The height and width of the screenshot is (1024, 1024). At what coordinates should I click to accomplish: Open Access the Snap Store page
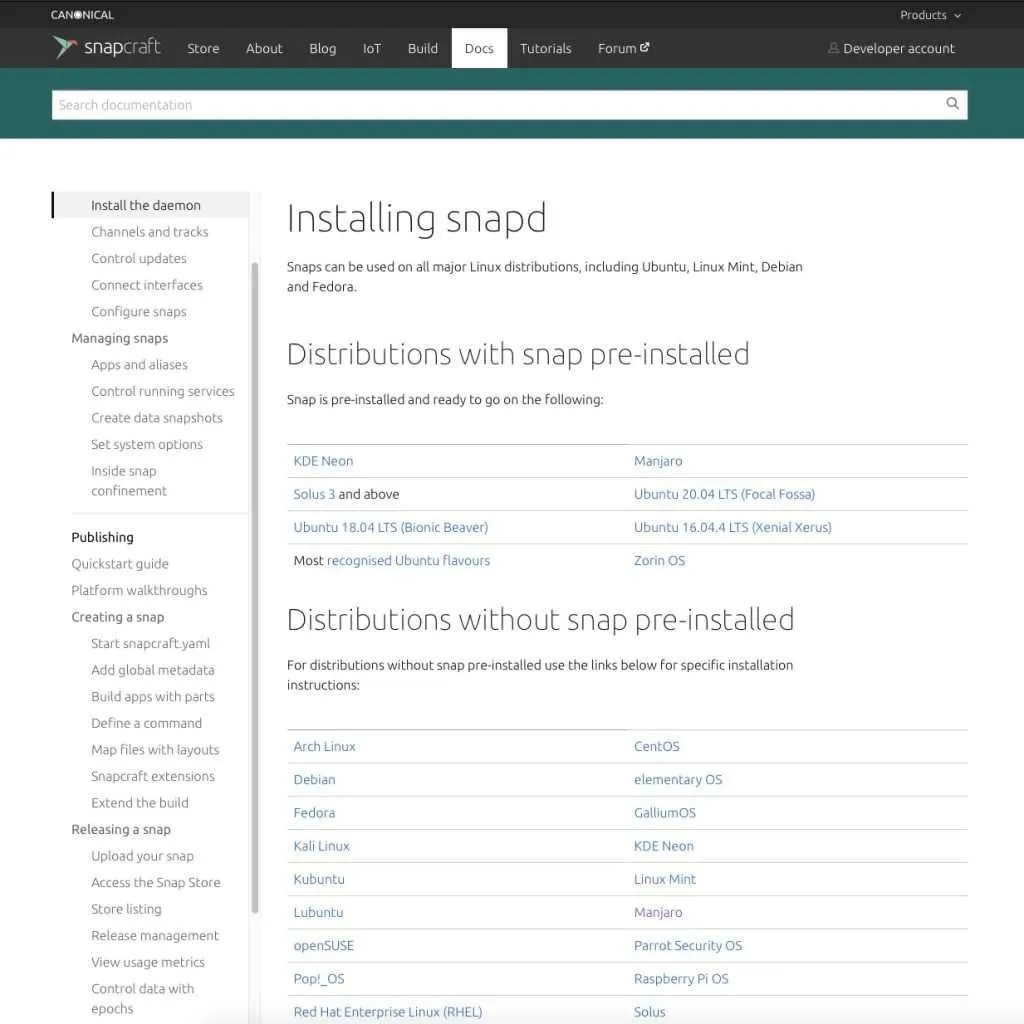pos(155,882)
